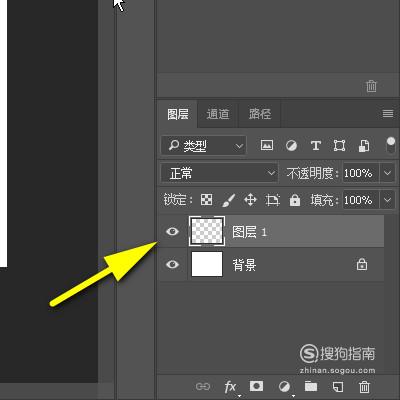This screenshot has width=400, height=400.
Task: Click the 不透明度 label
Action: click(x=312, y=173)
